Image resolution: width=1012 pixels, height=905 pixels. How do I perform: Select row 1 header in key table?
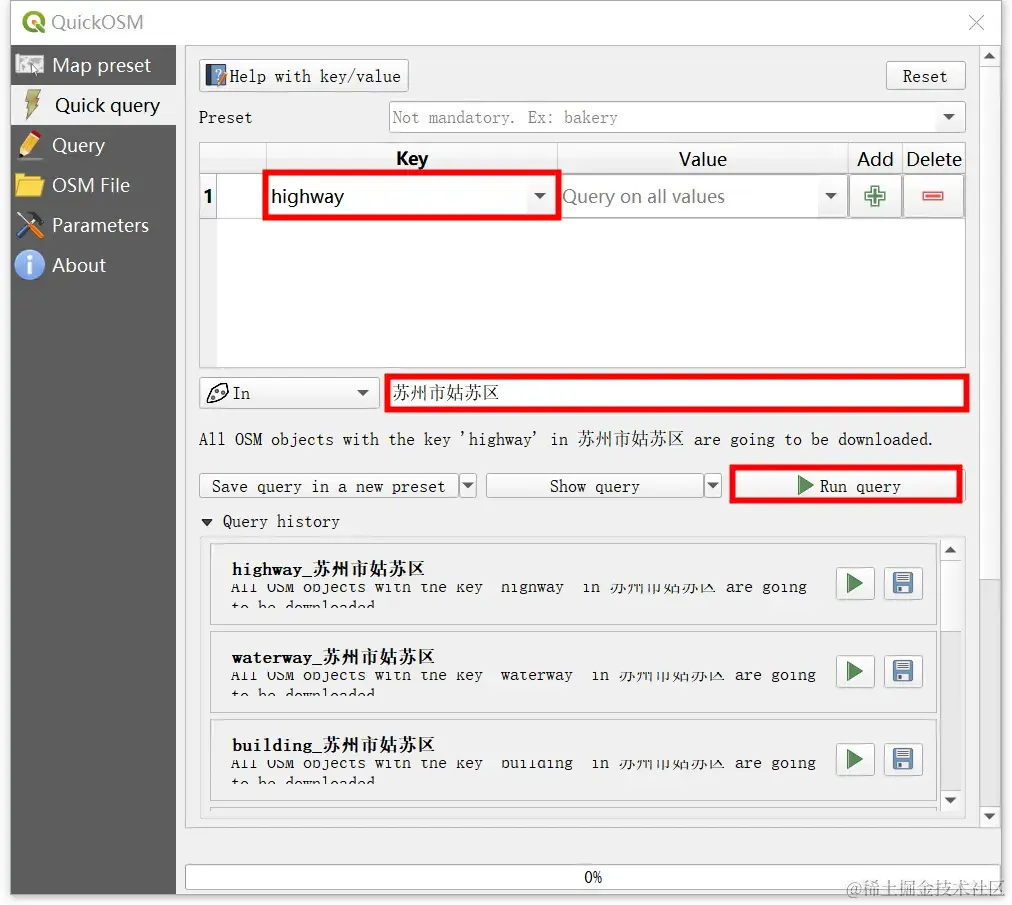208,196
